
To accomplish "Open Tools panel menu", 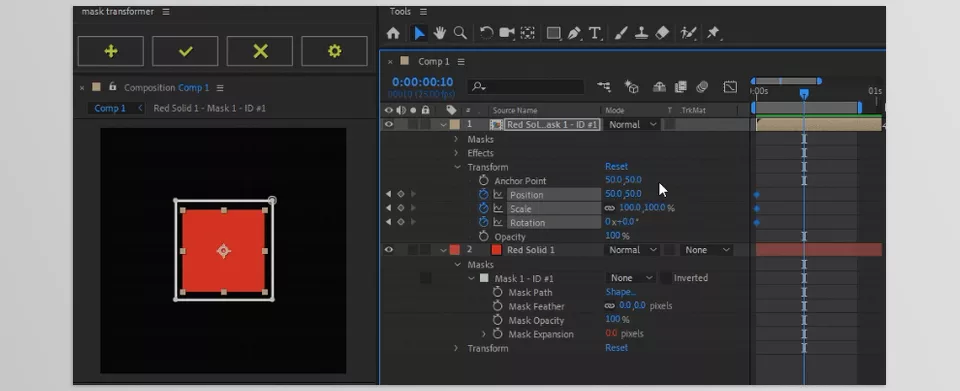I will point(424,12).
